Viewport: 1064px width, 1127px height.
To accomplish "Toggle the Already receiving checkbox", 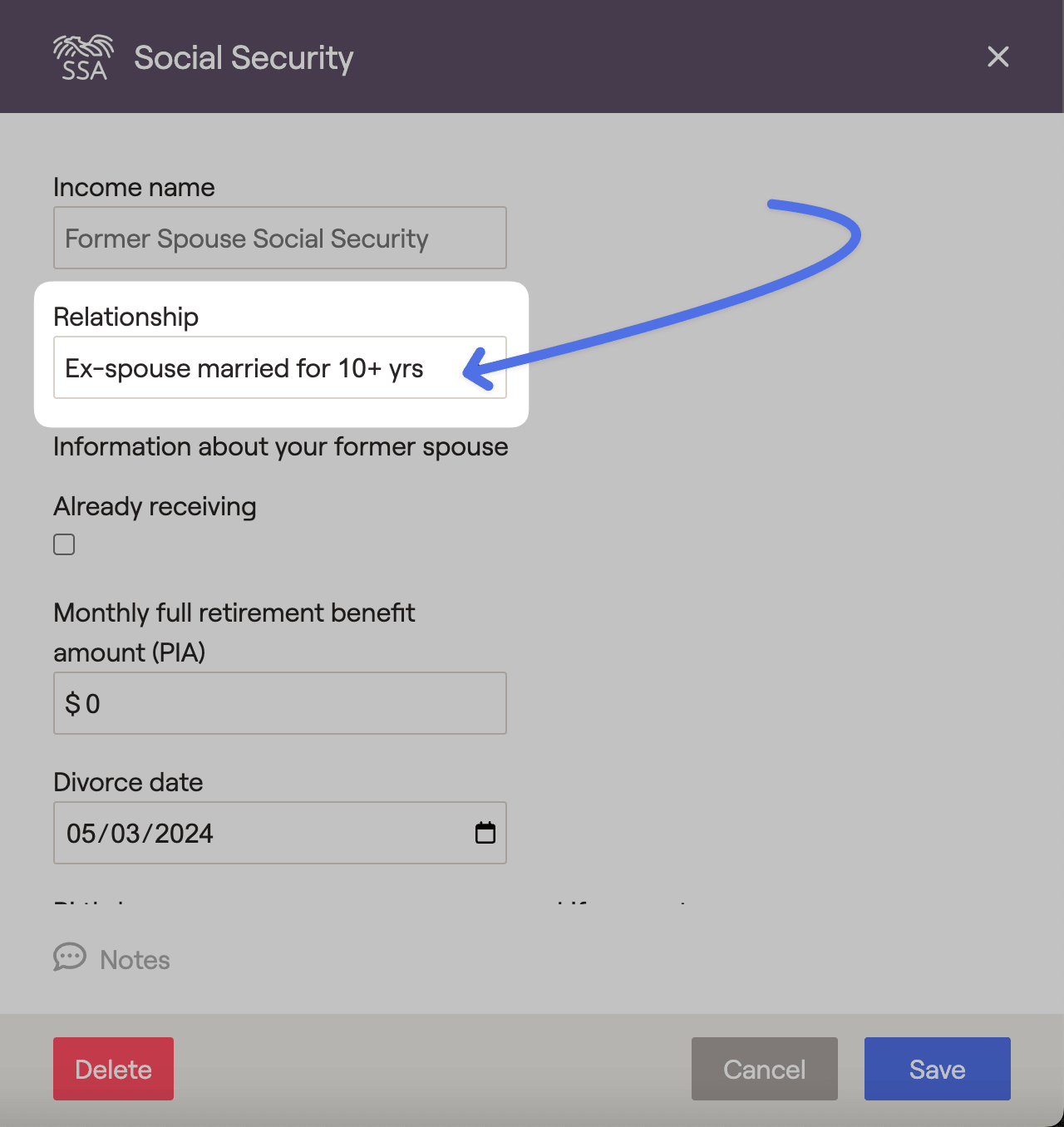I will coord(64,544).
